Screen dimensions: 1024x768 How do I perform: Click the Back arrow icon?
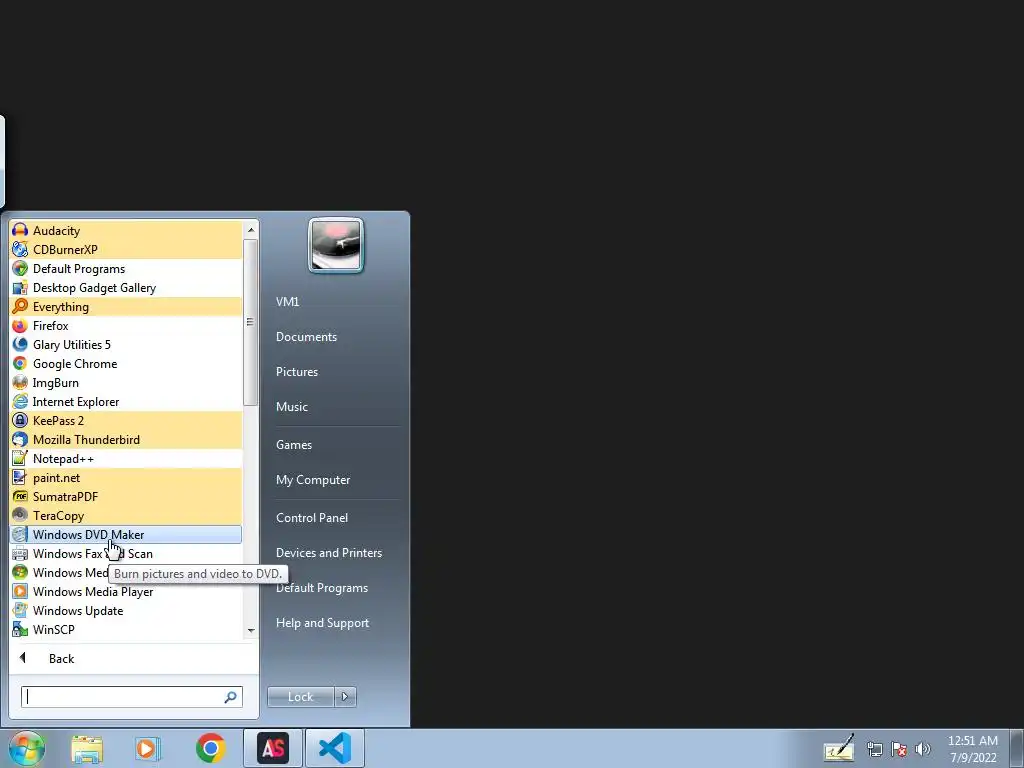(23, 658)
